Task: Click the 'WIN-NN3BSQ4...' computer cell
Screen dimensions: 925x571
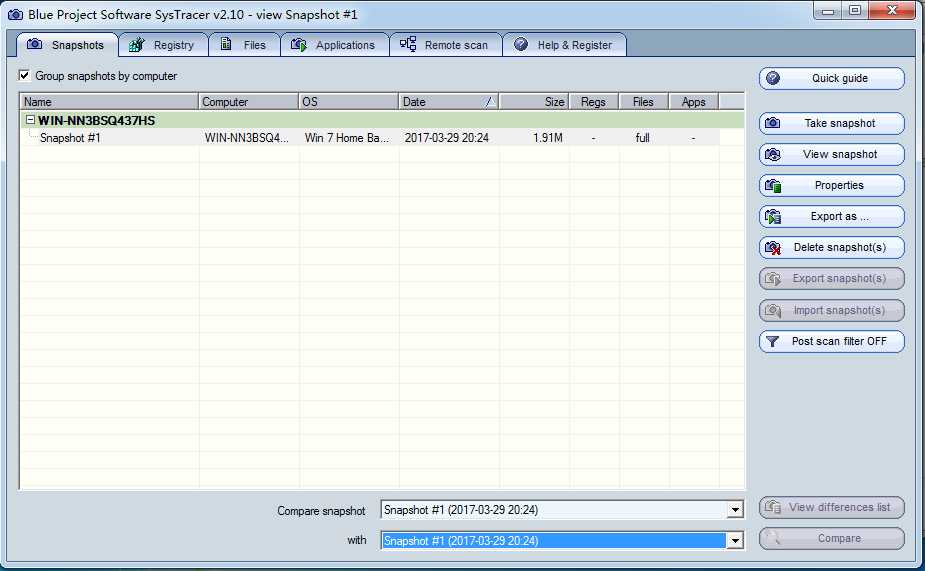Action: click(x=247, y=138)
